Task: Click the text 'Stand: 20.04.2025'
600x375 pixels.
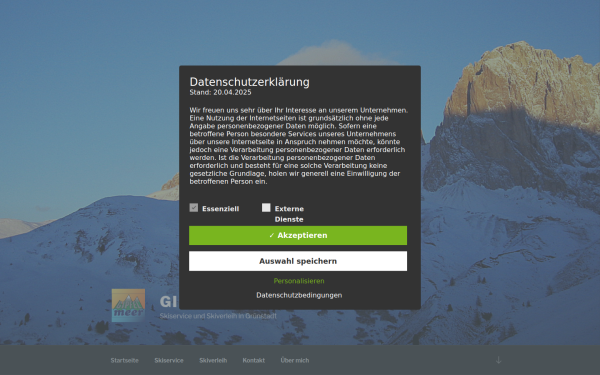Action: click(x=220, y=92)
